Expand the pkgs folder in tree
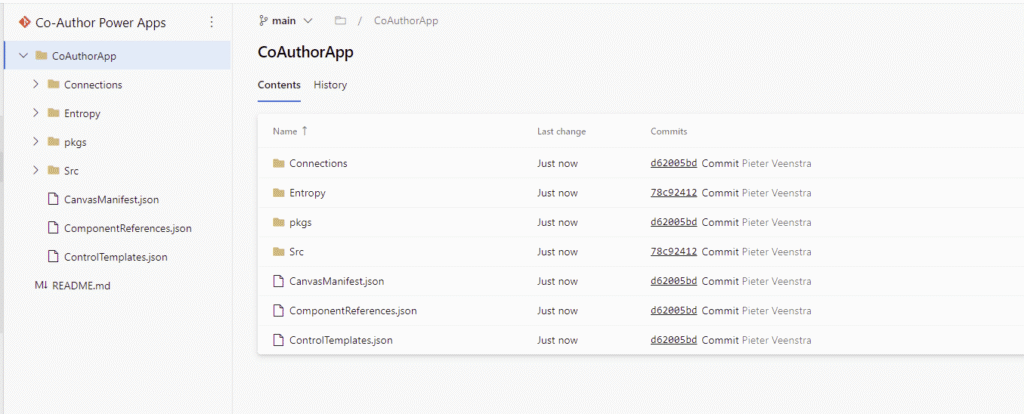Image resolution: width=1024 pixels, height=414 pixels. [x=36, y=142]
